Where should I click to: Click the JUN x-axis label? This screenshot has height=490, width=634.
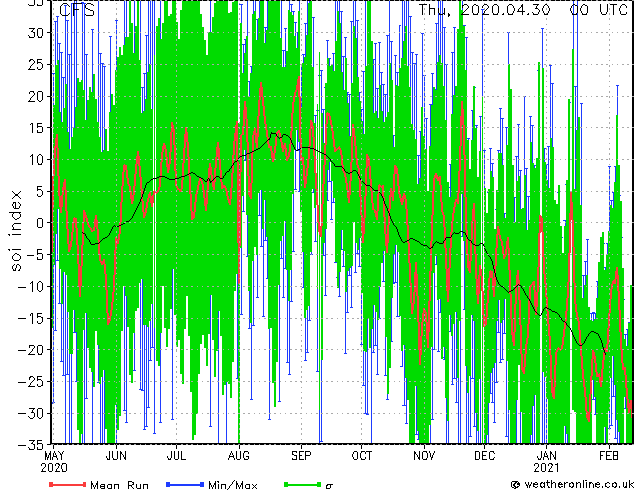point(116,456)
